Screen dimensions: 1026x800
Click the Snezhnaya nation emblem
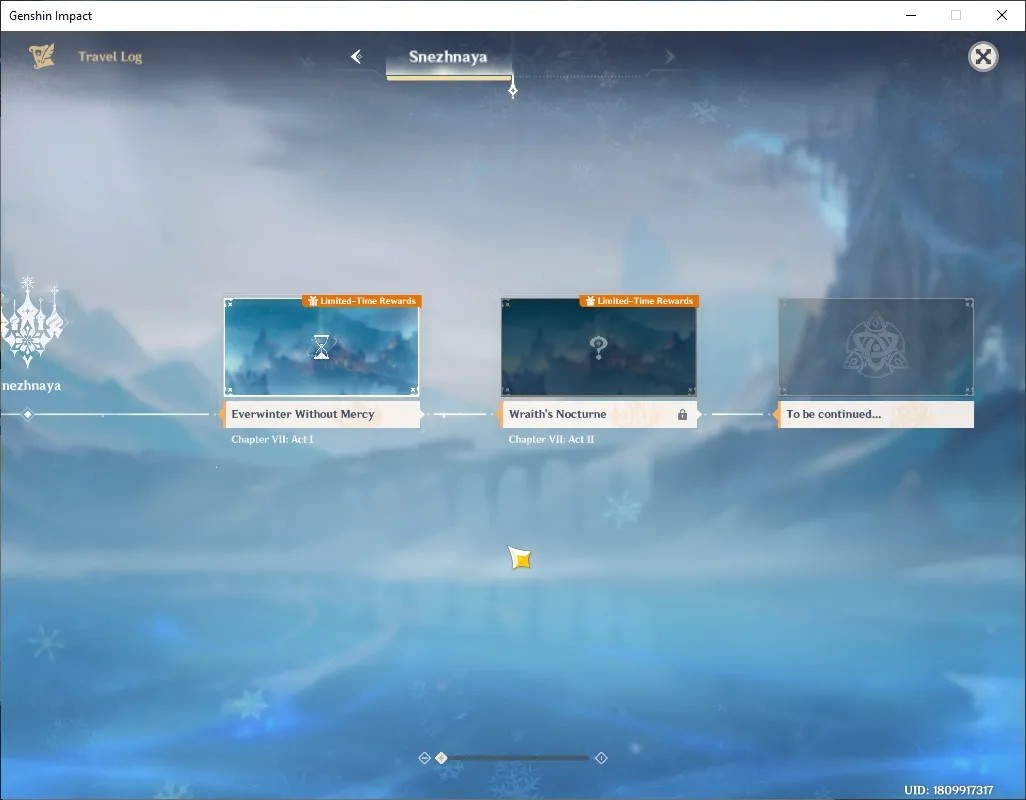[x=31, y=321]
